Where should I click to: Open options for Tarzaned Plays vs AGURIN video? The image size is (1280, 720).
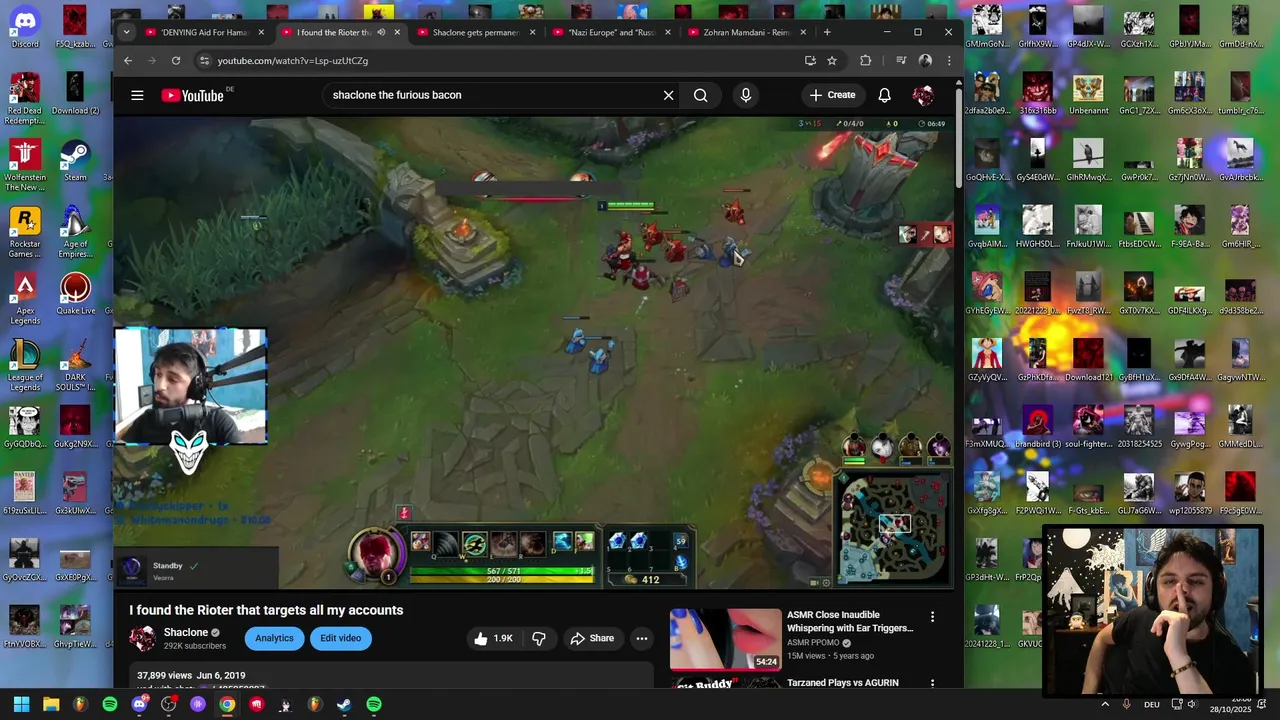(932, 683)
